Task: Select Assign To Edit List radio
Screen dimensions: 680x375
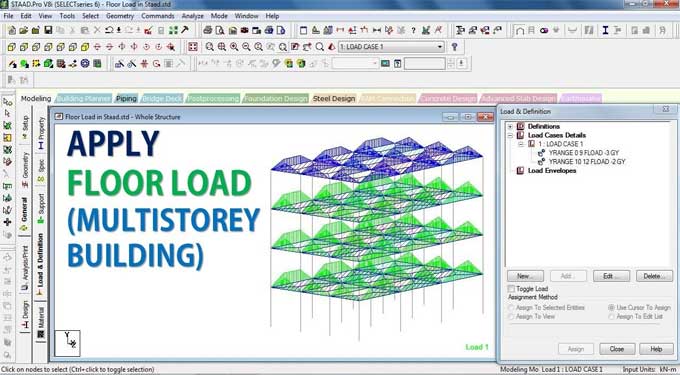Action: click(611, 317)
